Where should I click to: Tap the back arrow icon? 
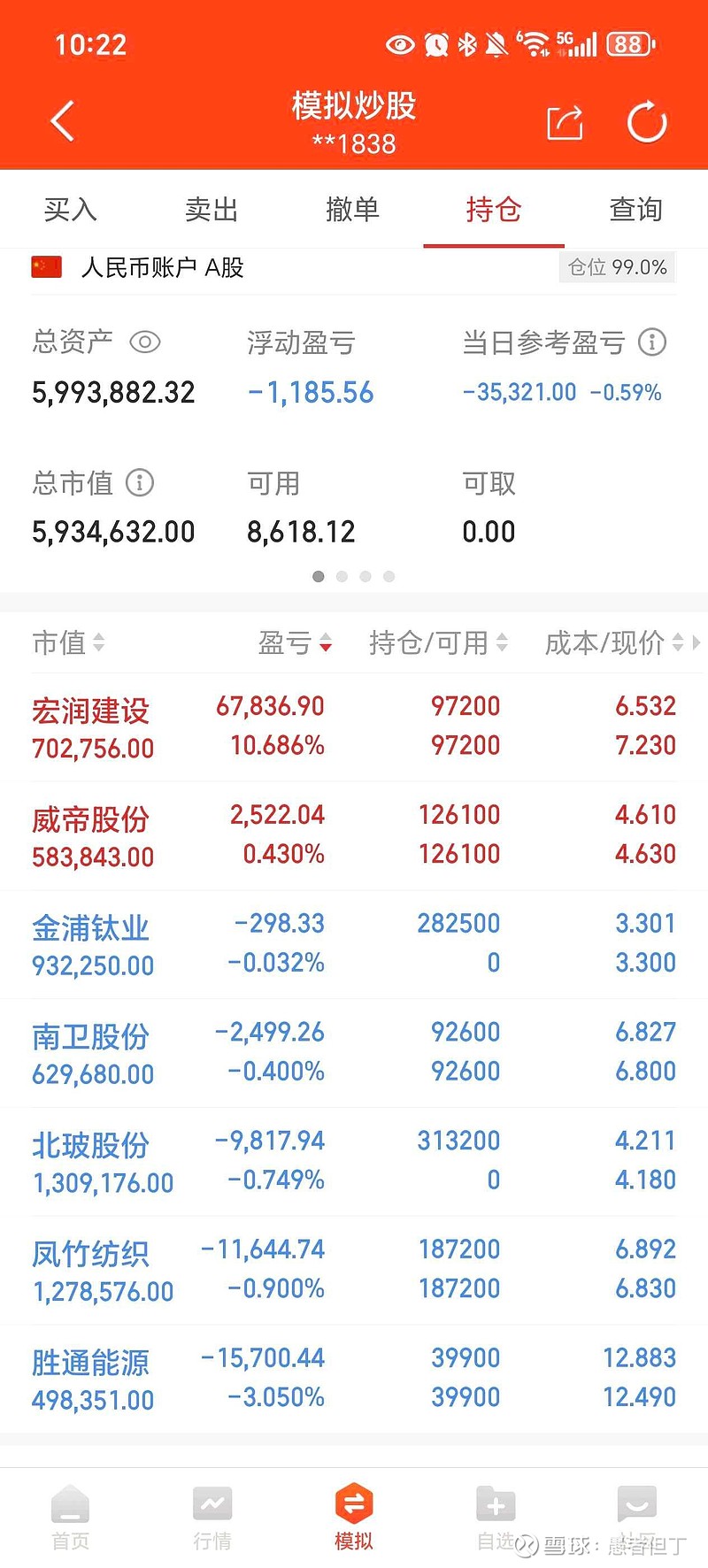[62, 121]
